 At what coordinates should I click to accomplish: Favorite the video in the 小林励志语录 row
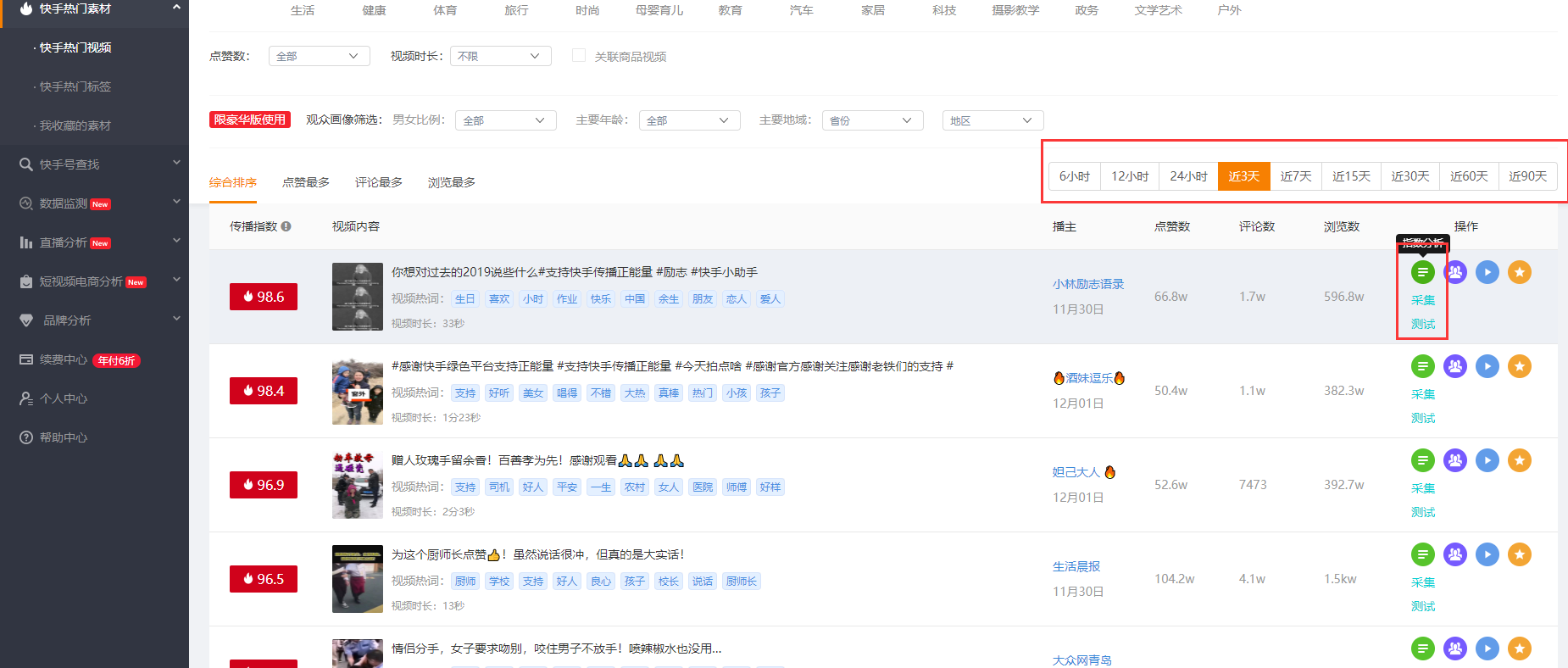point(1520,272)
